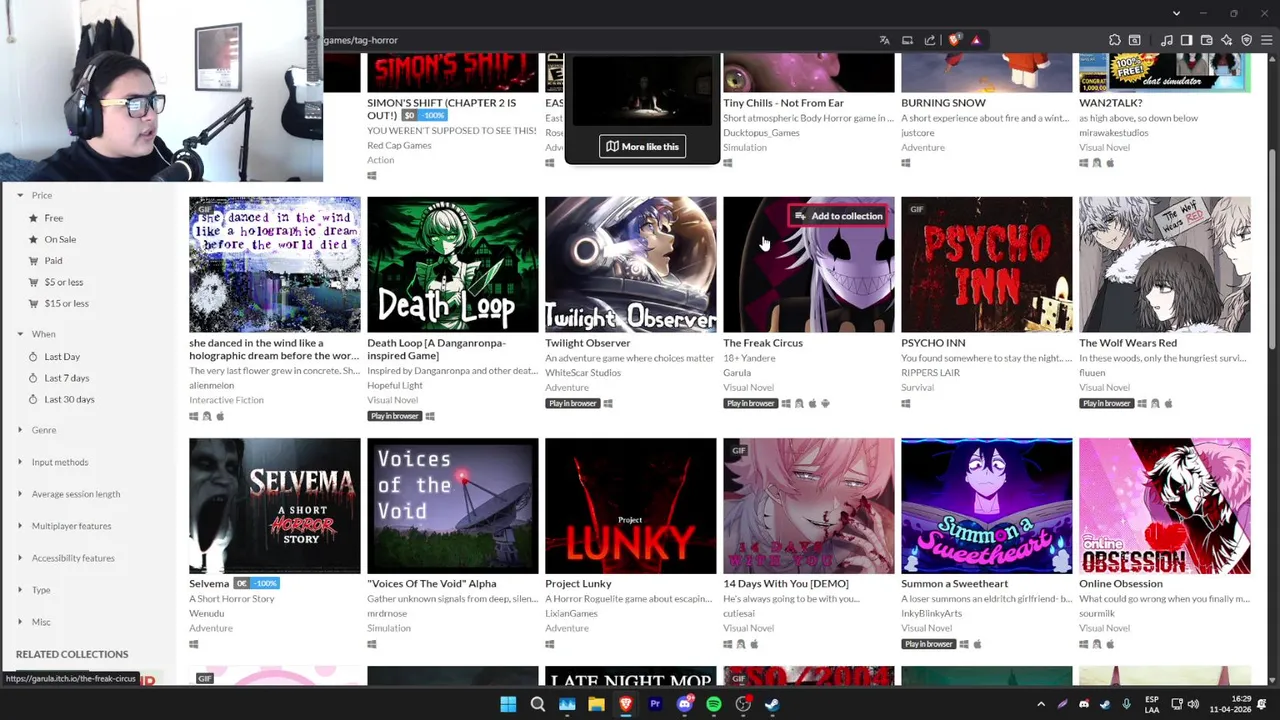The height and width of the screenshot is (720, 1280).
Task: Click the Windows icon under PSYCHO INN
Action: pos(906,404)
